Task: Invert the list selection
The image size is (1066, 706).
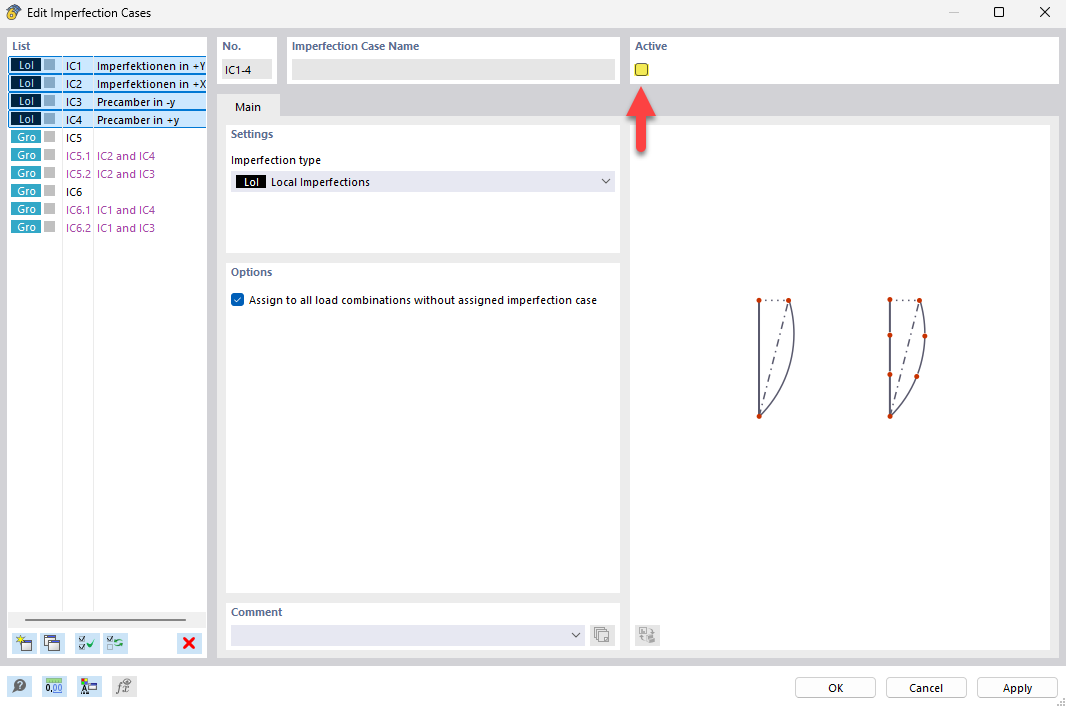Action: (116, 643)
